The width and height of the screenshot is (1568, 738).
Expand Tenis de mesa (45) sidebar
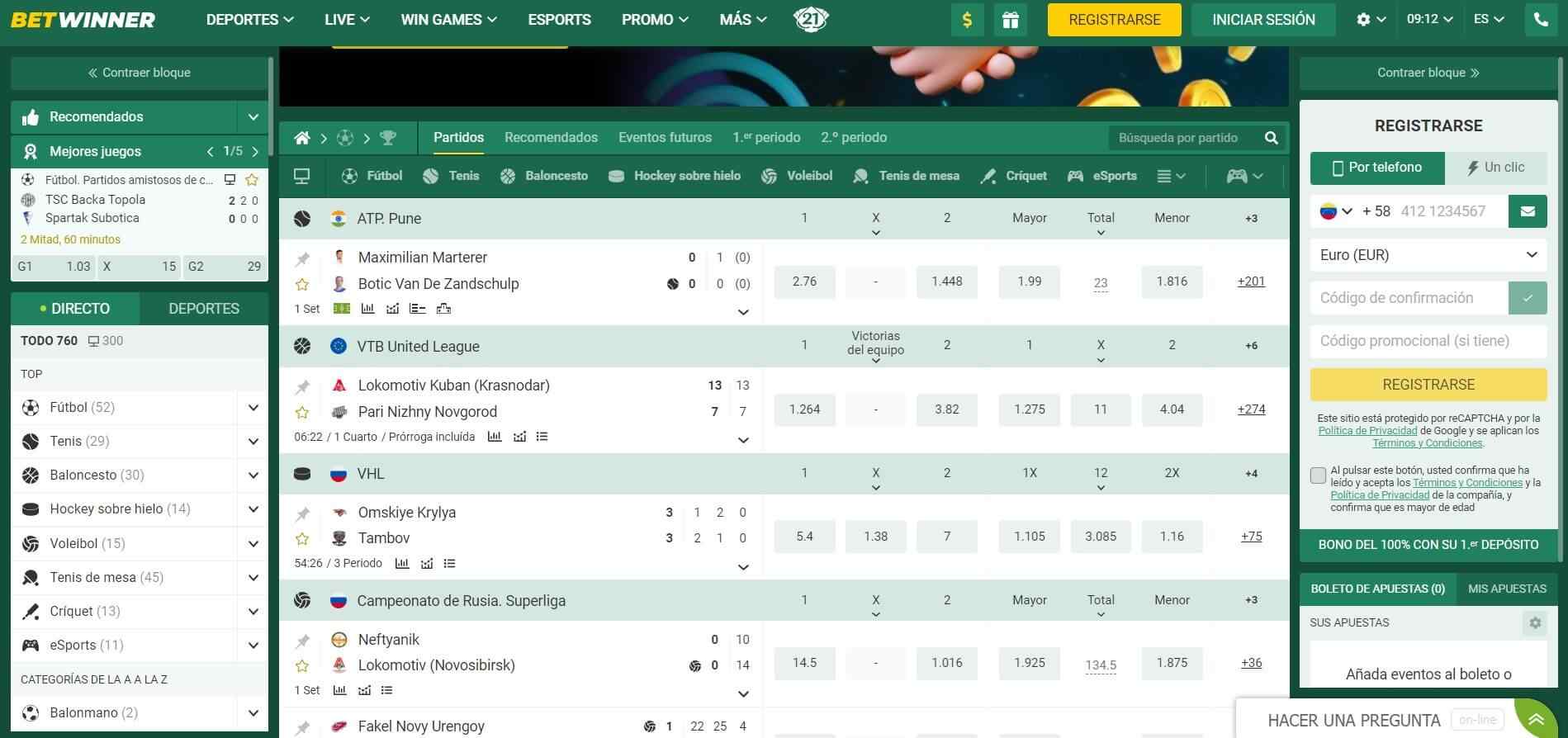pyautogui.click(x=253, y=578)
